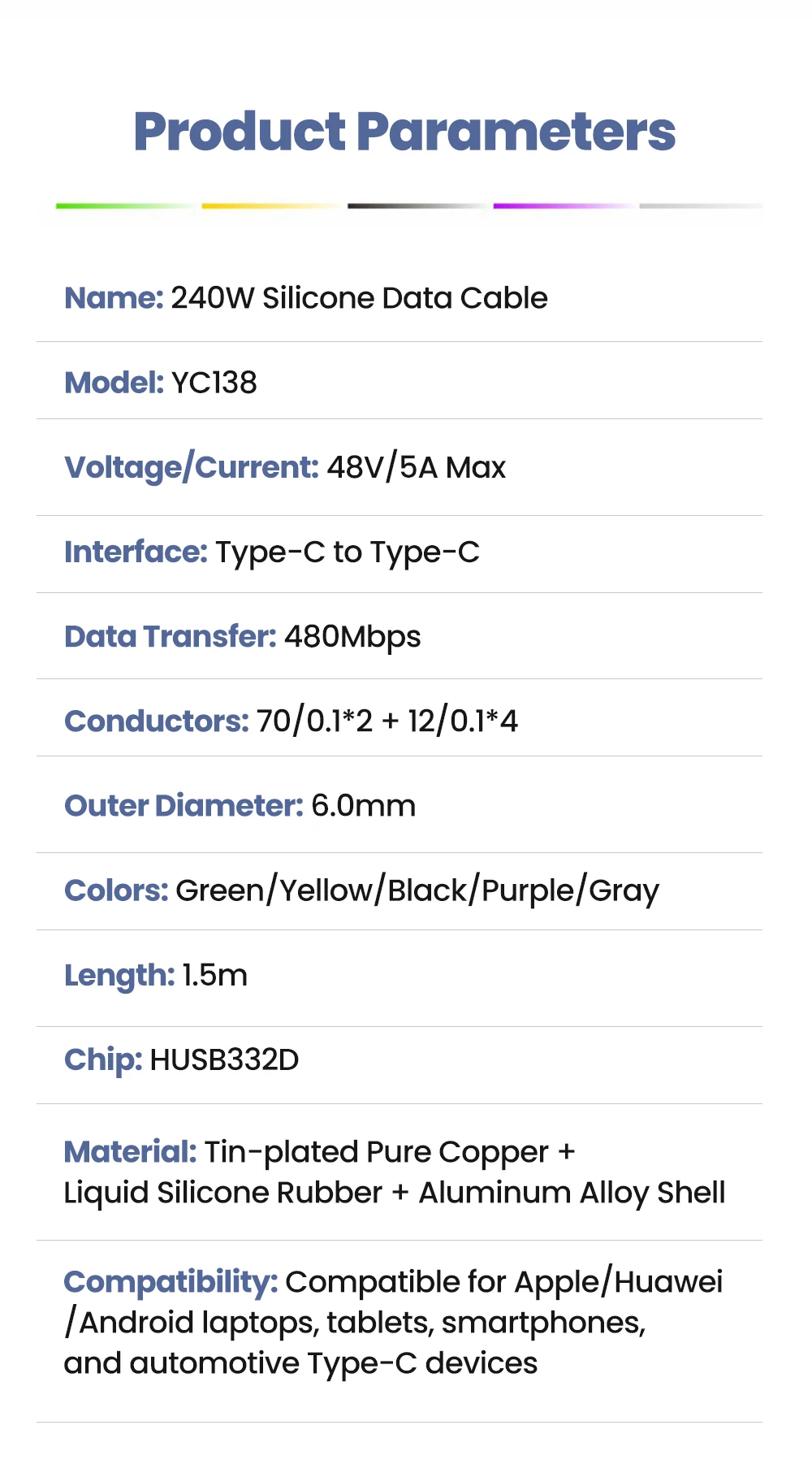Select the green color bar
Viewport: 812px width, 1460px height.
click(123, 206)
